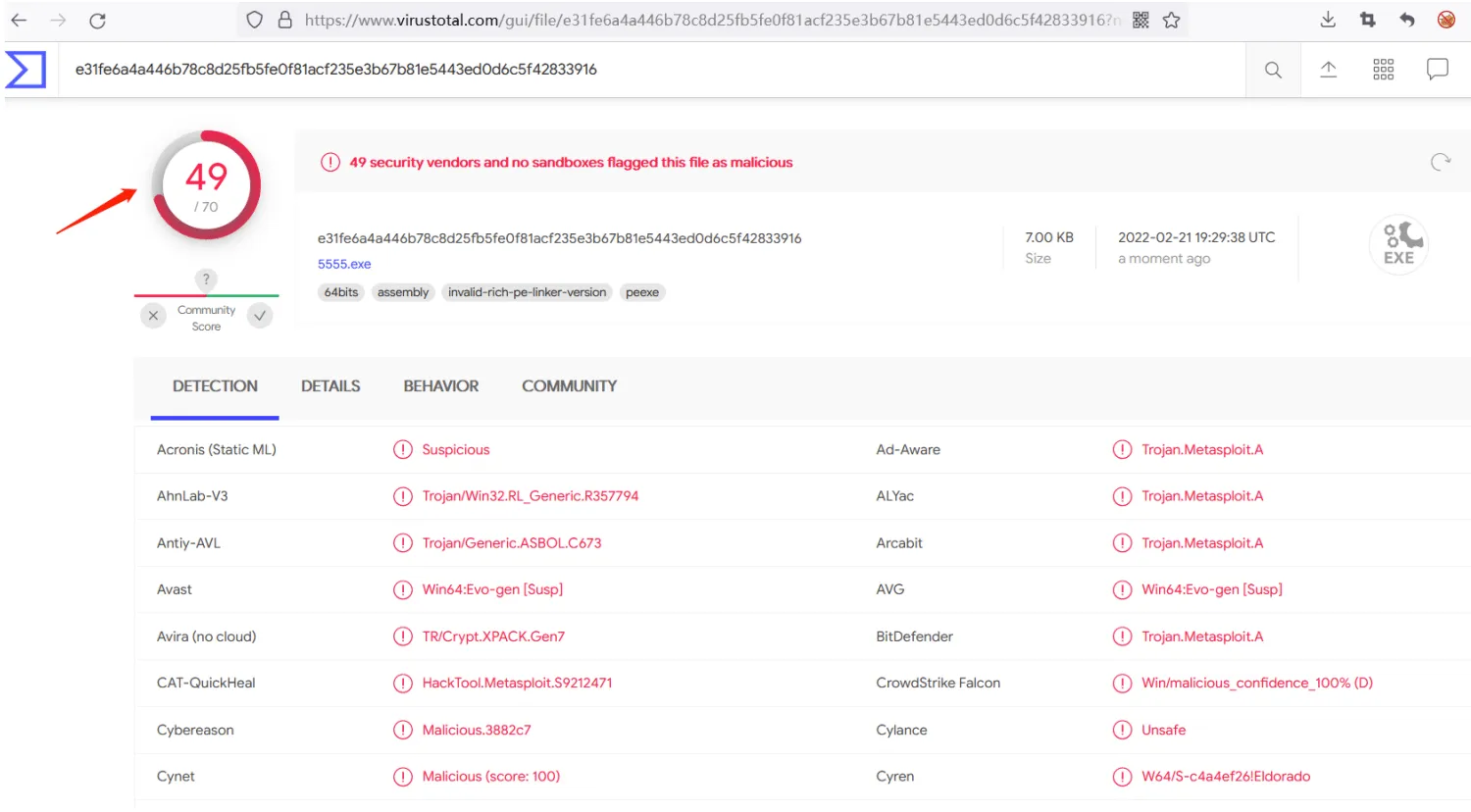
Task: Go back with the browser back arrow
Action: tap(19, 20)
